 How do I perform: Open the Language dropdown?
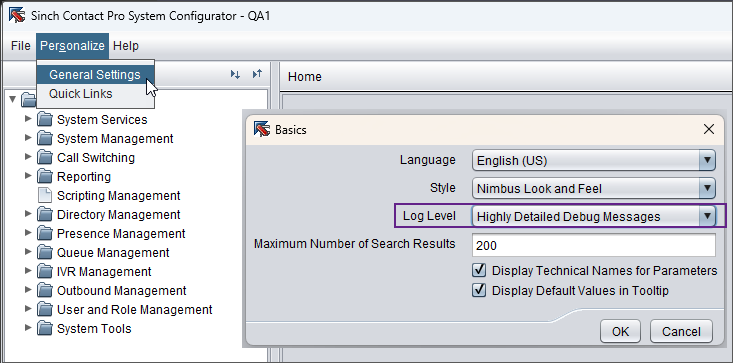click(x=594, y=161)
